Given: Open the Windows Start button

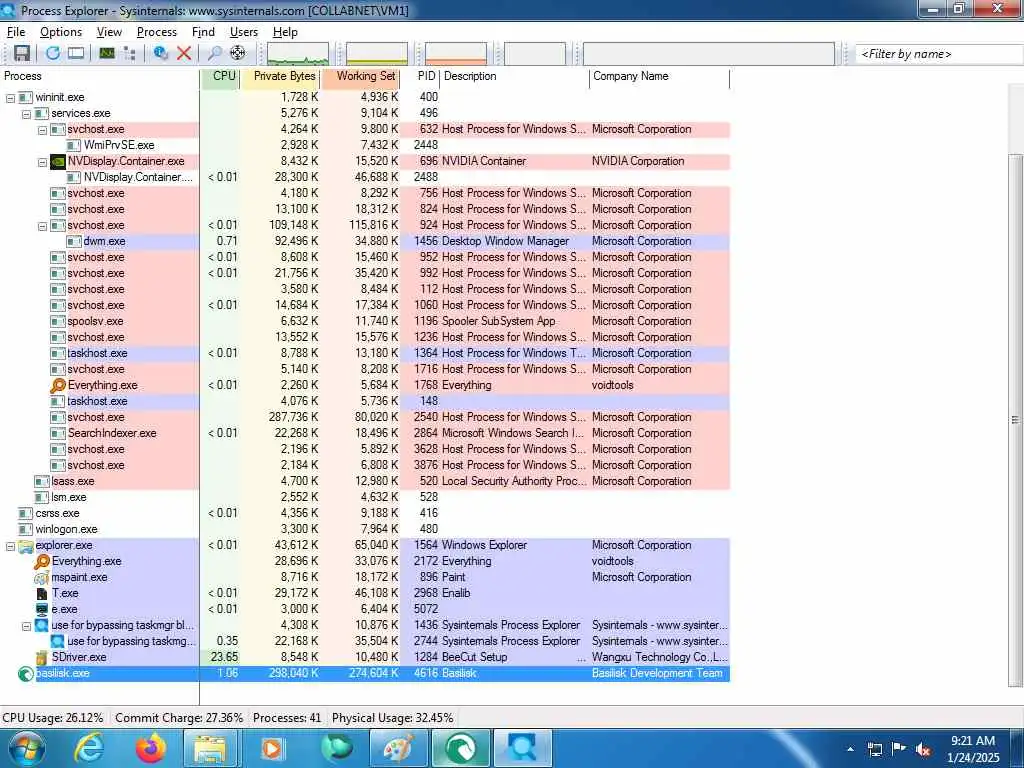Looking at the screenshot, I should [26, 748].
